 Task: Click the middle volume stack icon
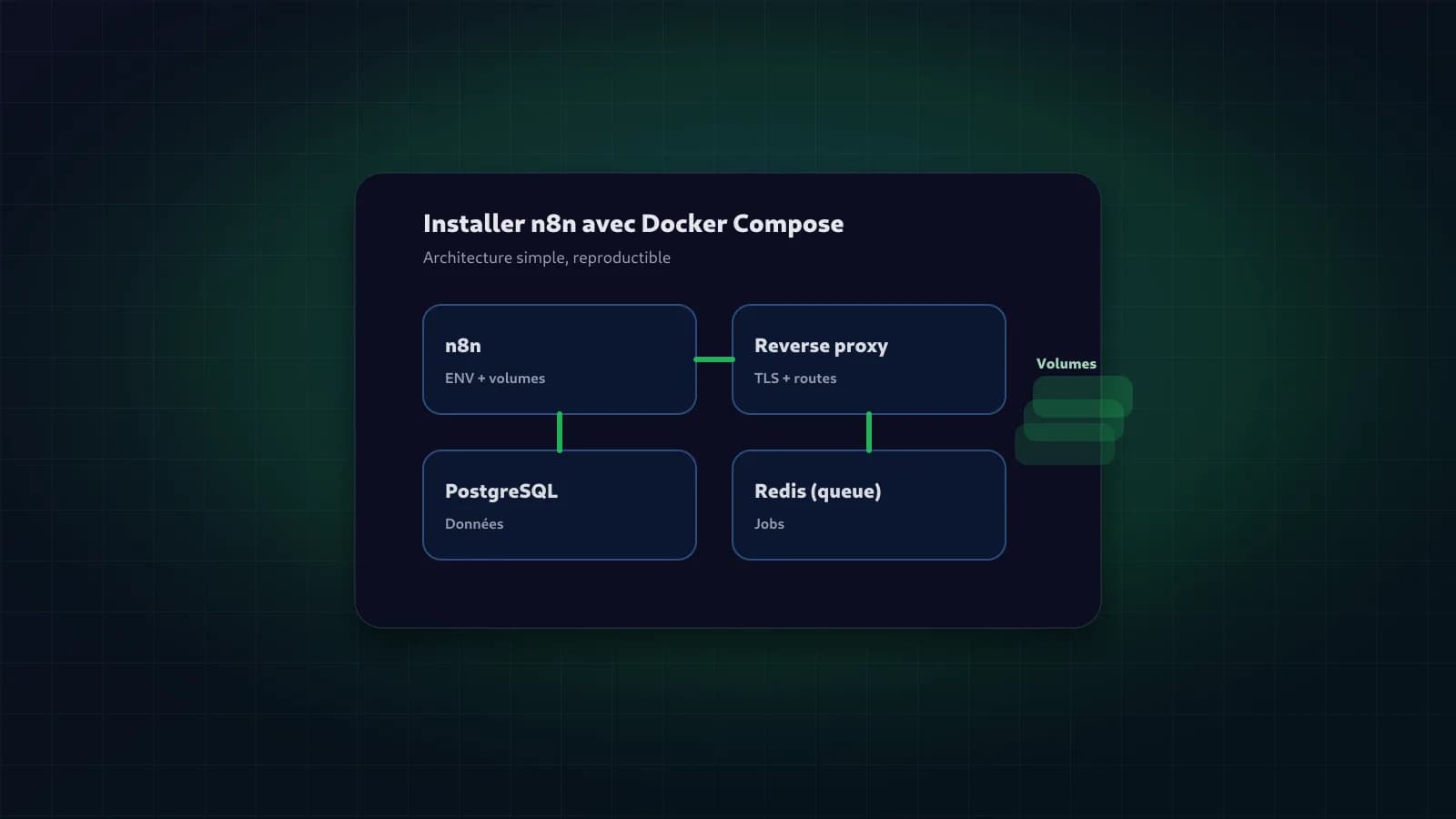(x=1074, y=417)
